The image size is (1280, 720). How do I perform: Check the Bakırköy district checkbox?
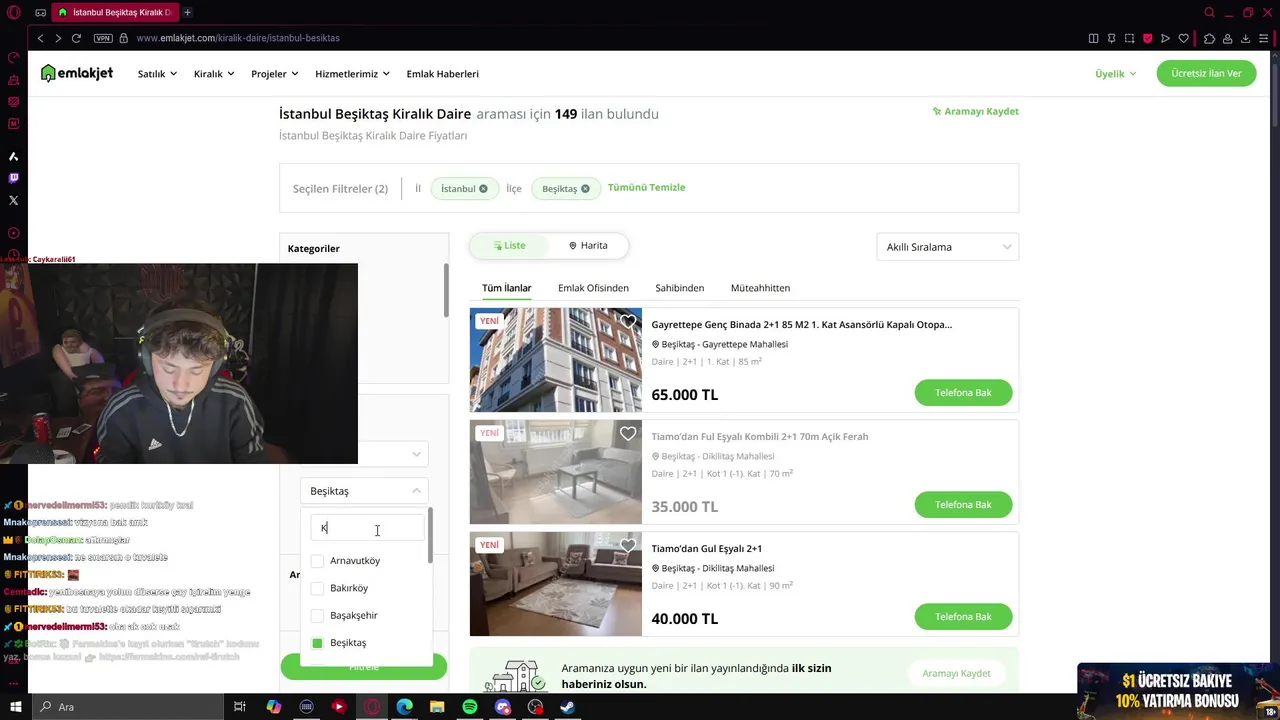point(317,588)
